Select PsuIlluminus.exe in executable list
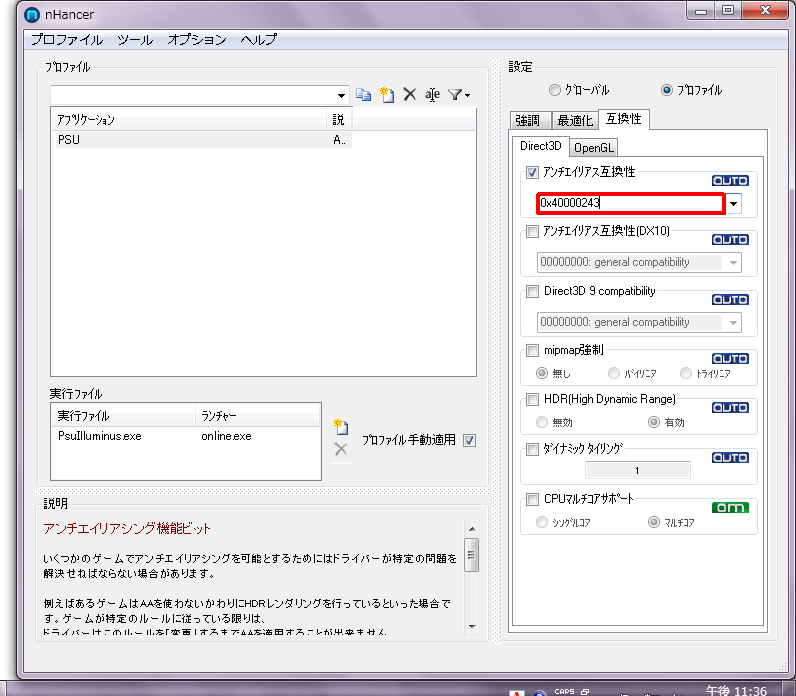This screenshot has width=796, height=696. tap(100, 436)
